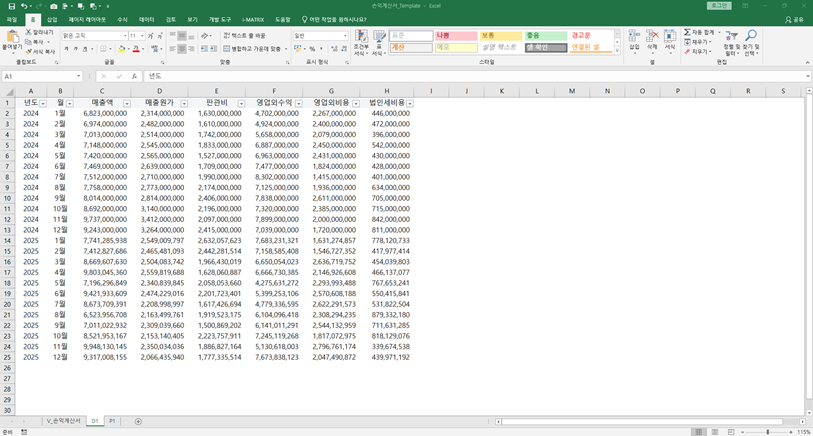Screen dimensions: 813x436
Task: Apply the 나쁨 (Bad) cell style
Action: 455,35
